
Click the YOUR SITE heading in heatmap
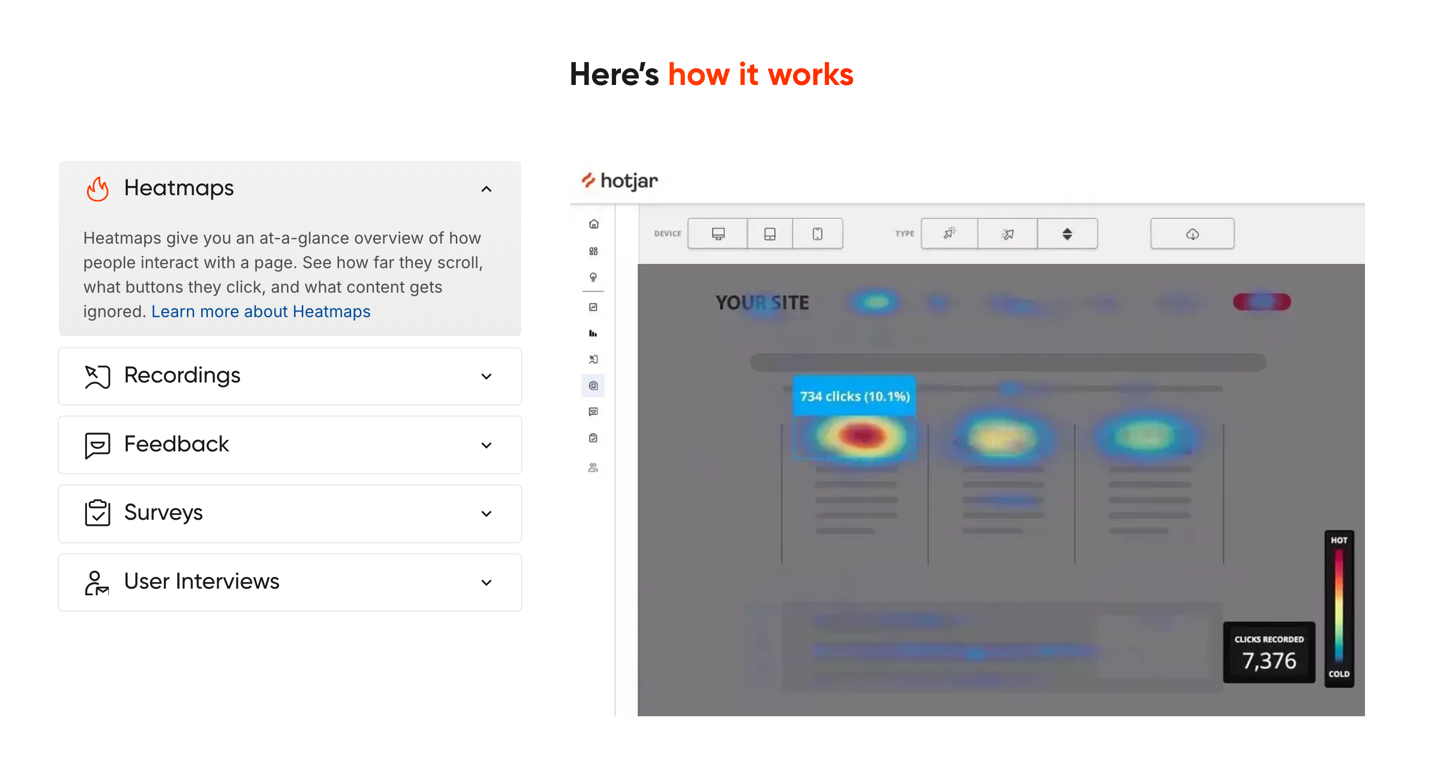(762, 303)
